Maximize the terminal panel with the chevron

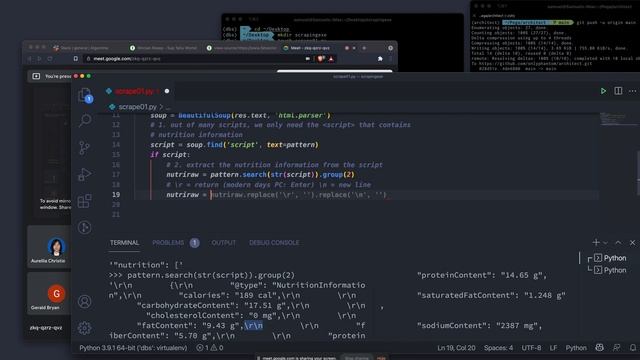(618, 242)
